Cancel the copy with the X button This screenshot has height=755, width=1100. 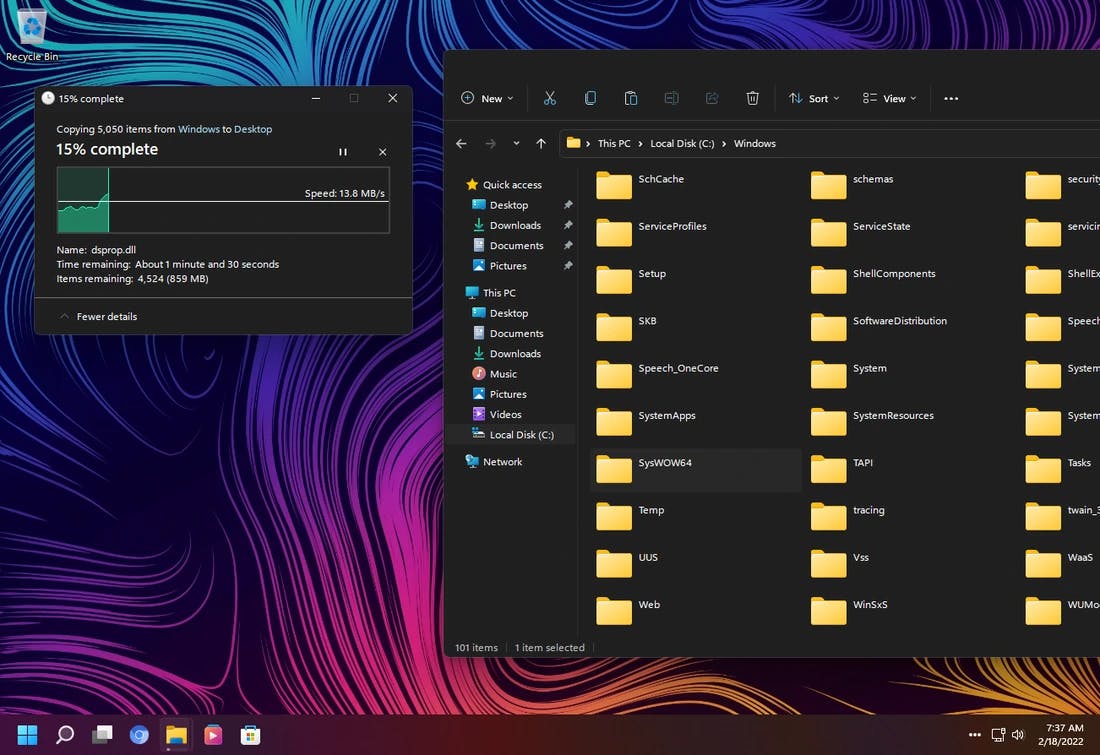click(382, 152)
